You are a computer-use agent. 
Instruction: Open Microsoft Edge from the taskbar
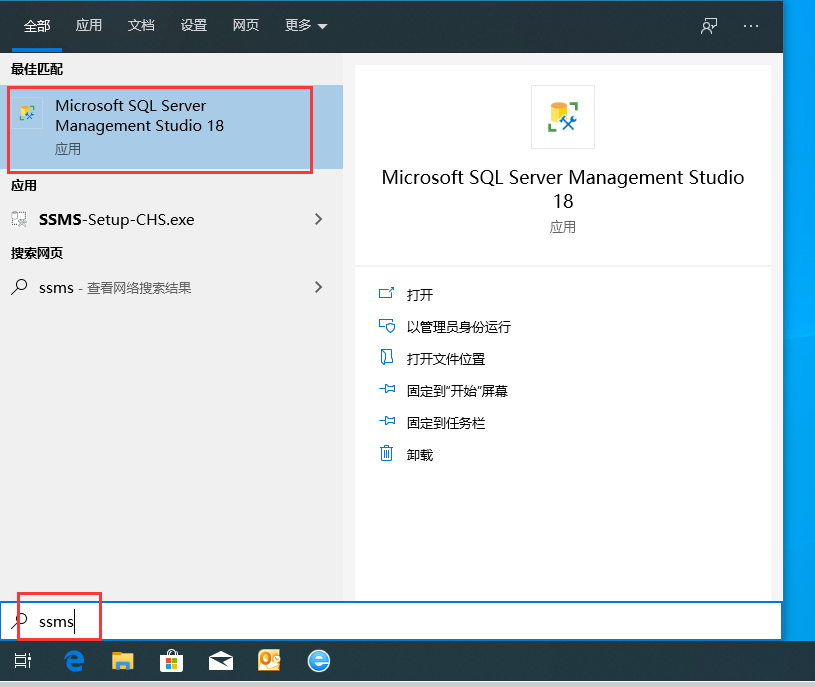click(74, 660)
